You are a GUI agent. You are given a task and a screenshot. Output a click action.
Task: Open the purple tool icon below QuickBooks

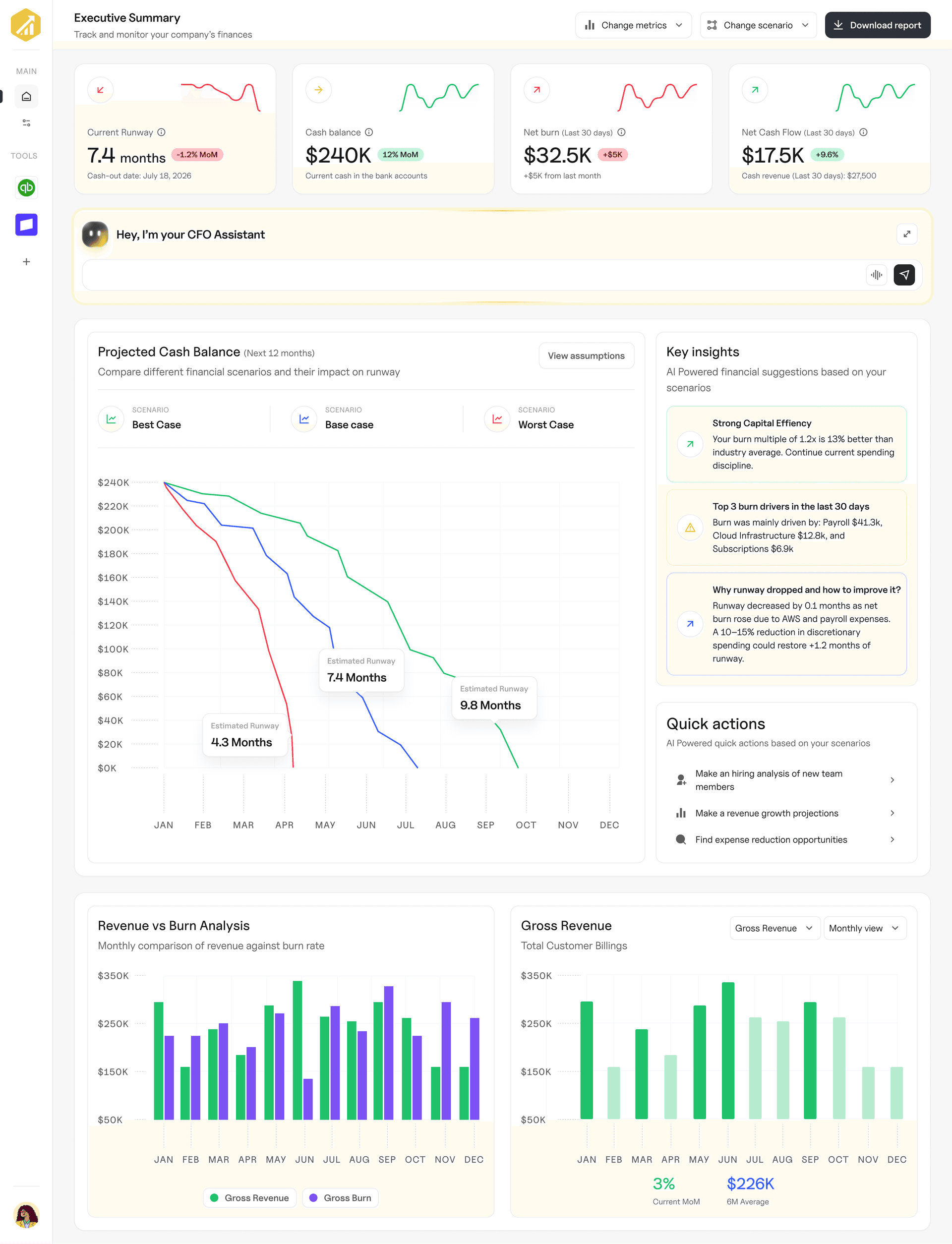pyautogui.click(x=26, y=224)
